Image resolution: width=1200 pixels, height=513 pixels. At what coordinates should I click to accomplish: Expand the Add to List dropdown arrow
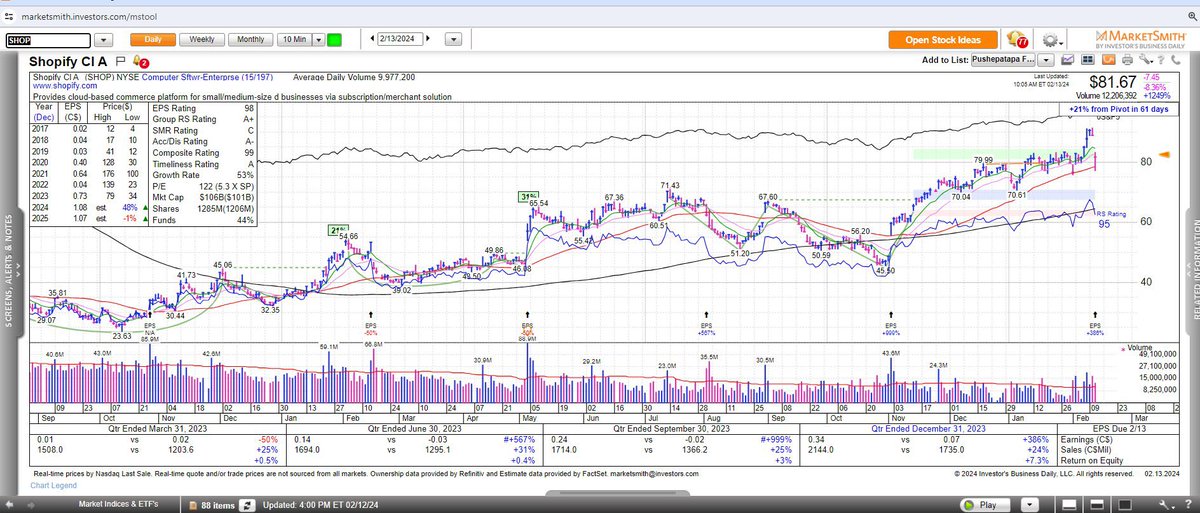click(x=1046, y=60)
